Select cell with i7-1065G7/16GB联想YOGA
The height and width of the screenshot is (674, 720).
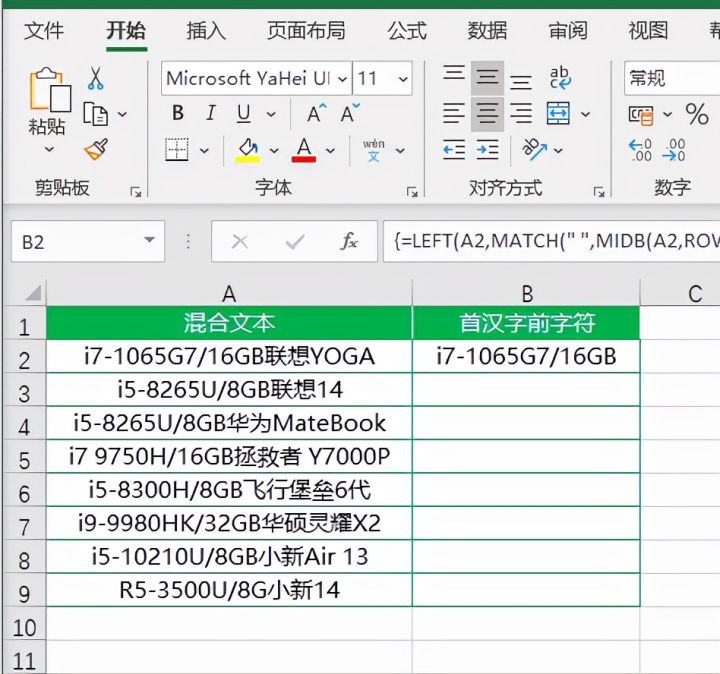point(229,356)
